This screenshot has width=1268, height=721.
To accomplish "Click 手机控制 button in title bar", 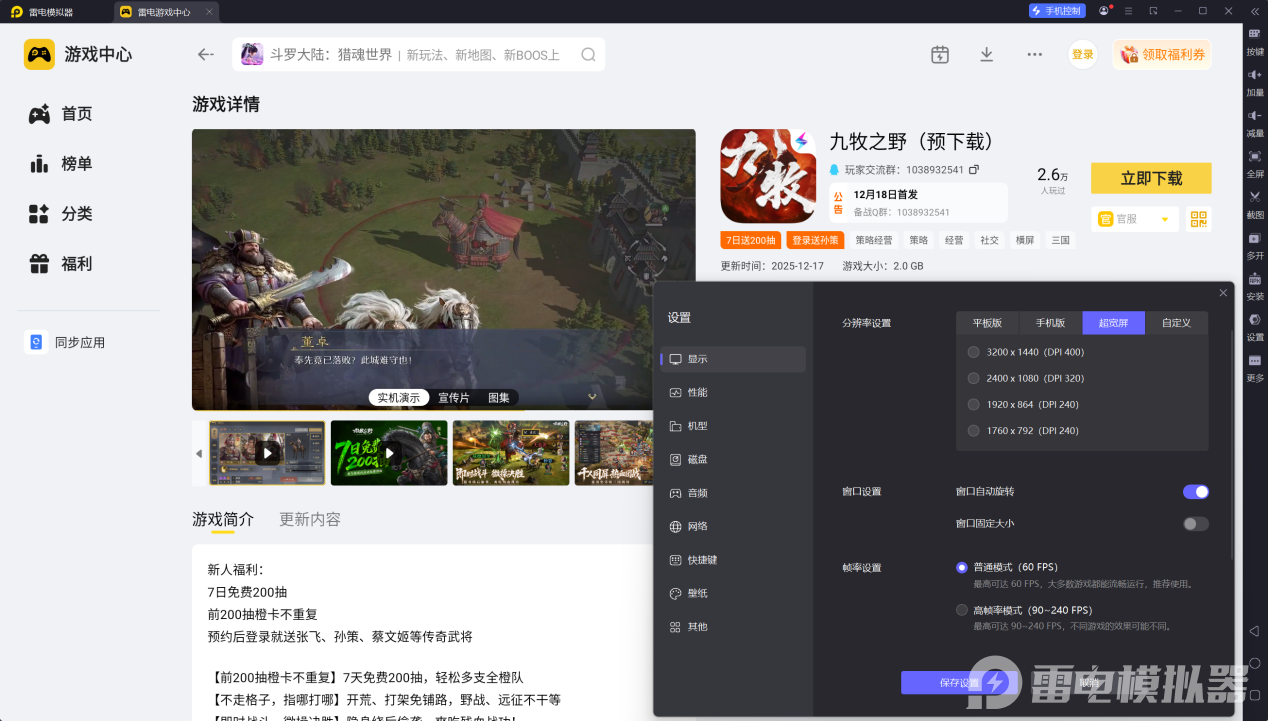I will pyautogui.click(x=1056, y=11).
